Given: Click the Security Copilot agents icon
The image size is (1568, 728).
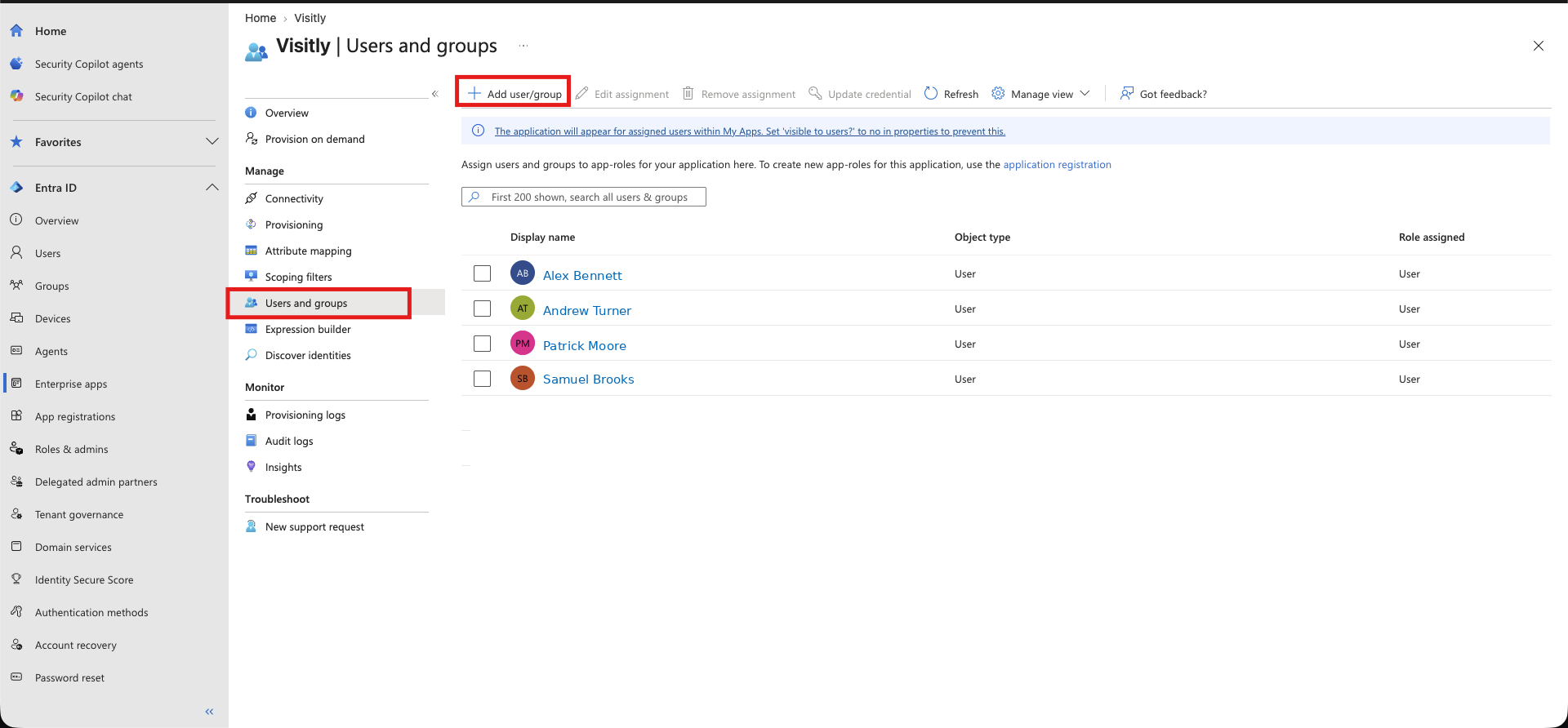Looking at the screenshot, I should pyautogui.click(x=16, y=63).
